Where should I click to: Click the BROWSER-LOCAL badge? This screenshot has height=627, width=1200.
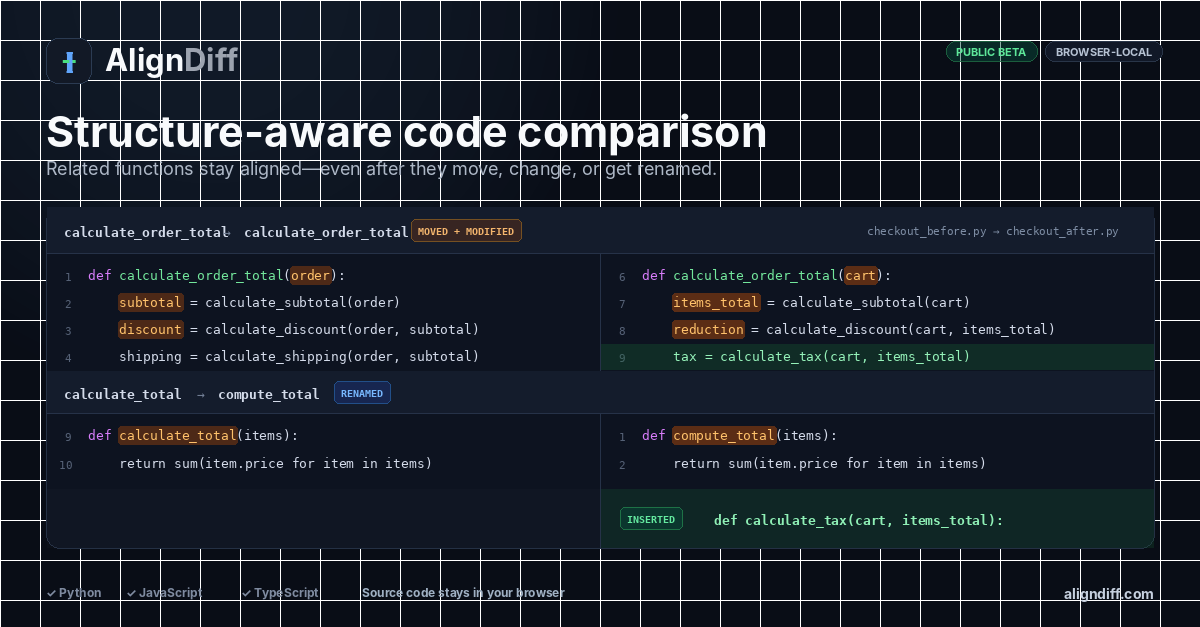click(1104, 52)
